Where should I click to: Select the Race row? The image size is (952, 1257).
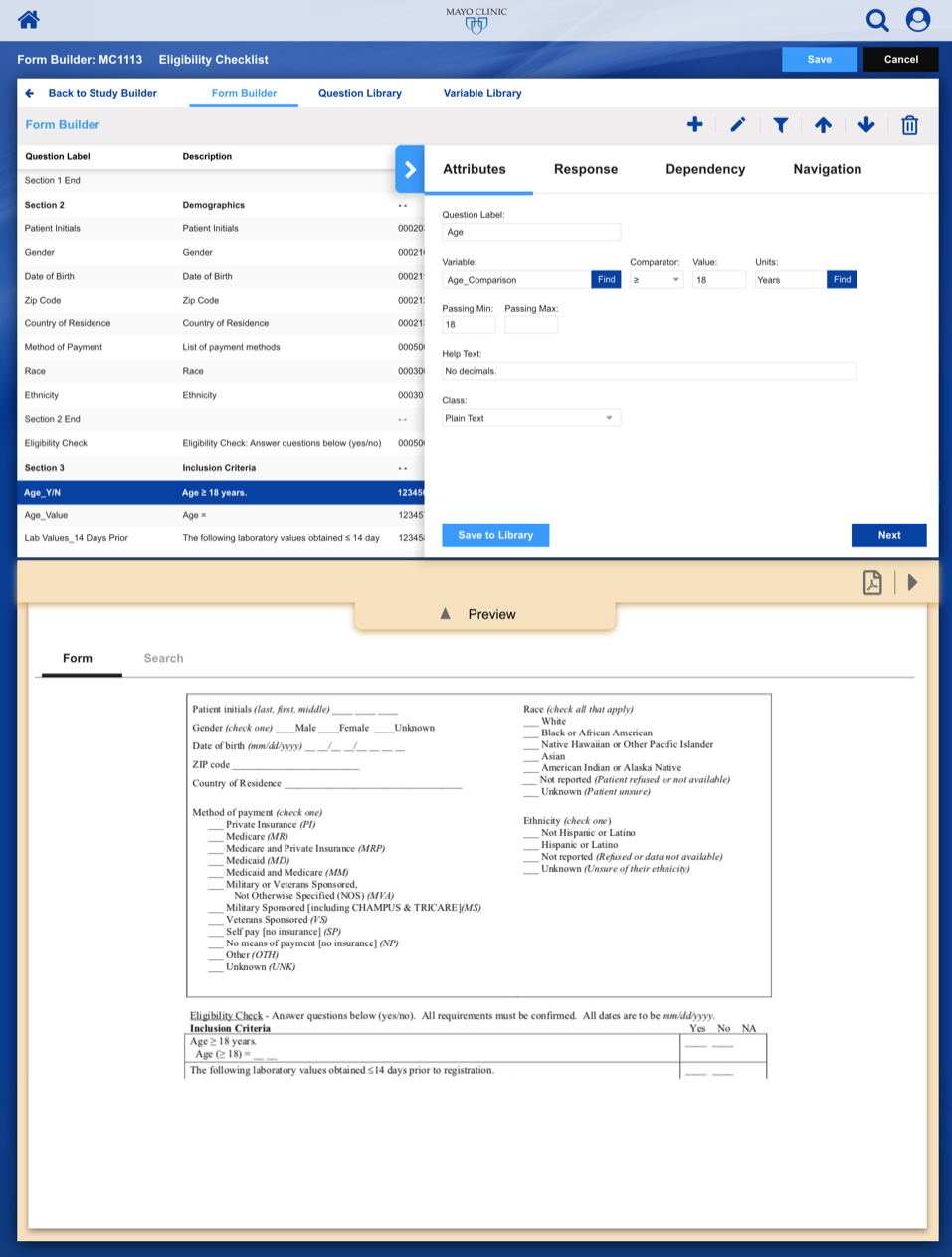(x=221, y=371)
